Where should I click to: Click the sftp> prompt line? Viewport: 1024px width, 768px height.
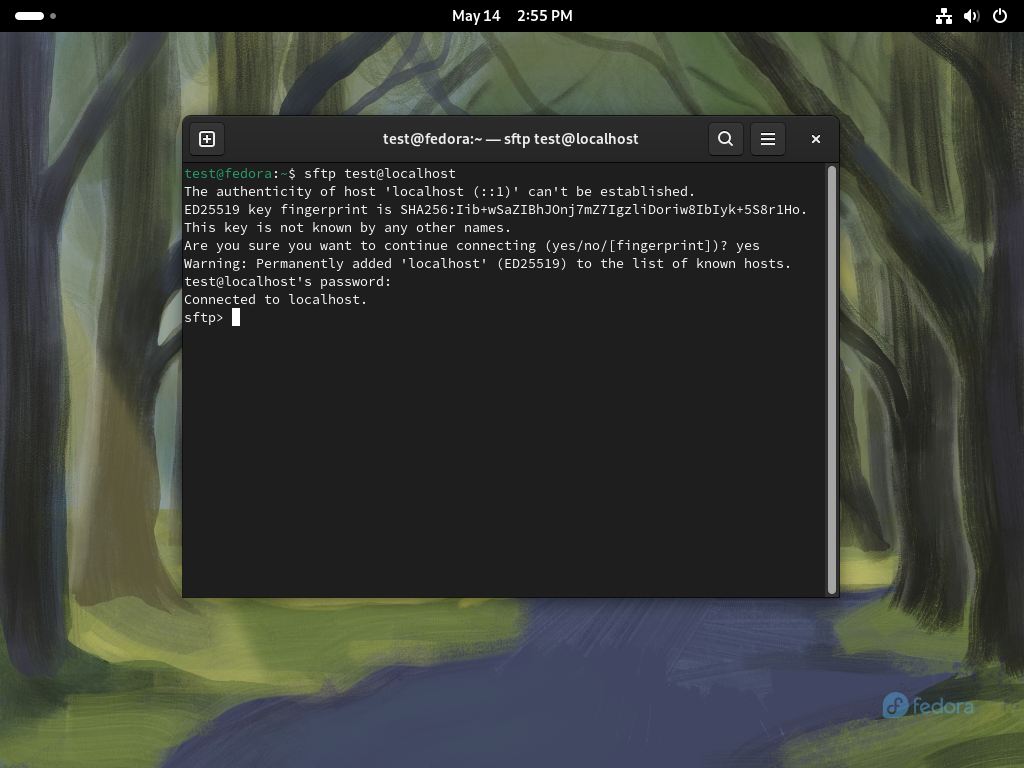212,317
